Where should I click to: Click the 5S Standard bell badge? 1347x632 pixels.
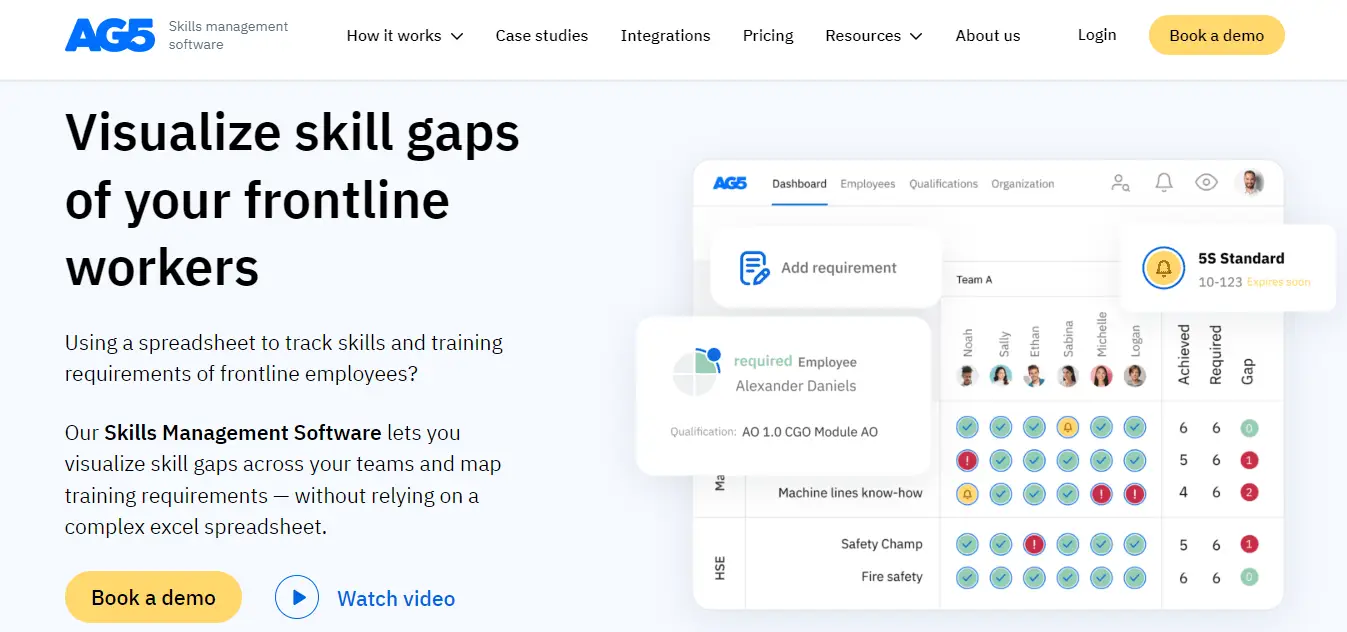[x=1163, y=268]
